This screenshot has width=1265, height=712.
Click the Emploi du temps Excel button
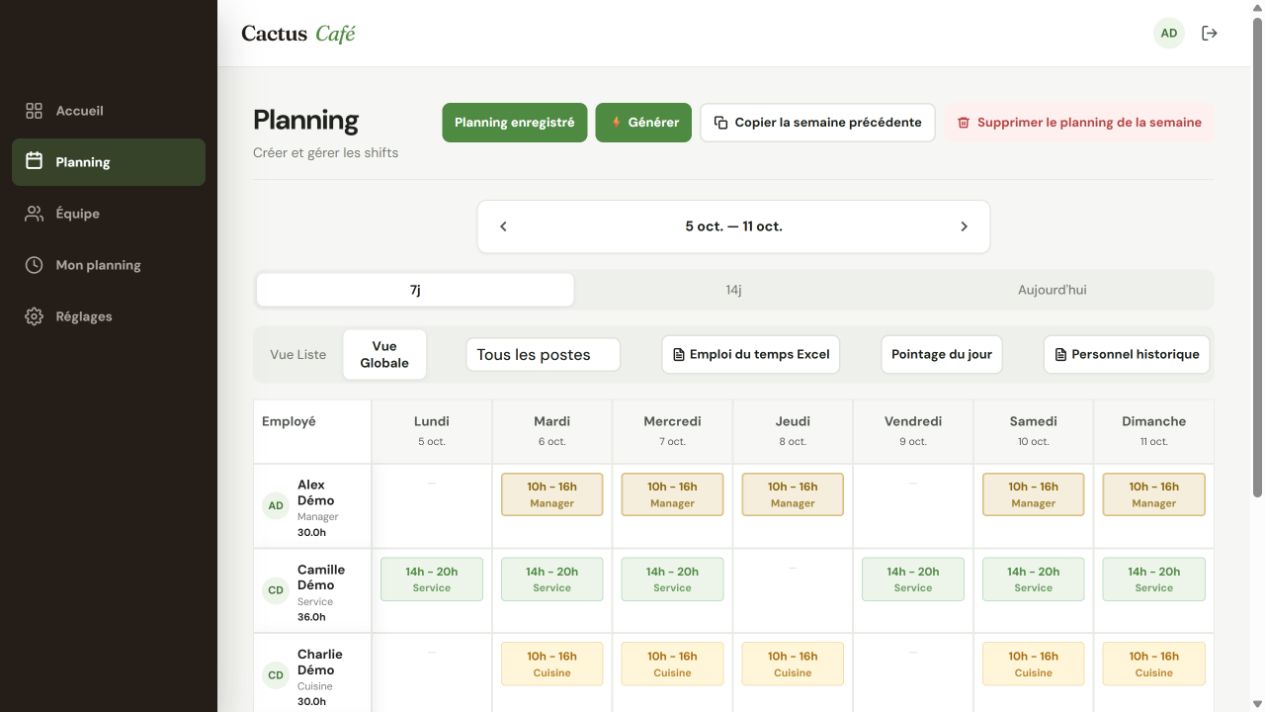click(x=750, y=355)
